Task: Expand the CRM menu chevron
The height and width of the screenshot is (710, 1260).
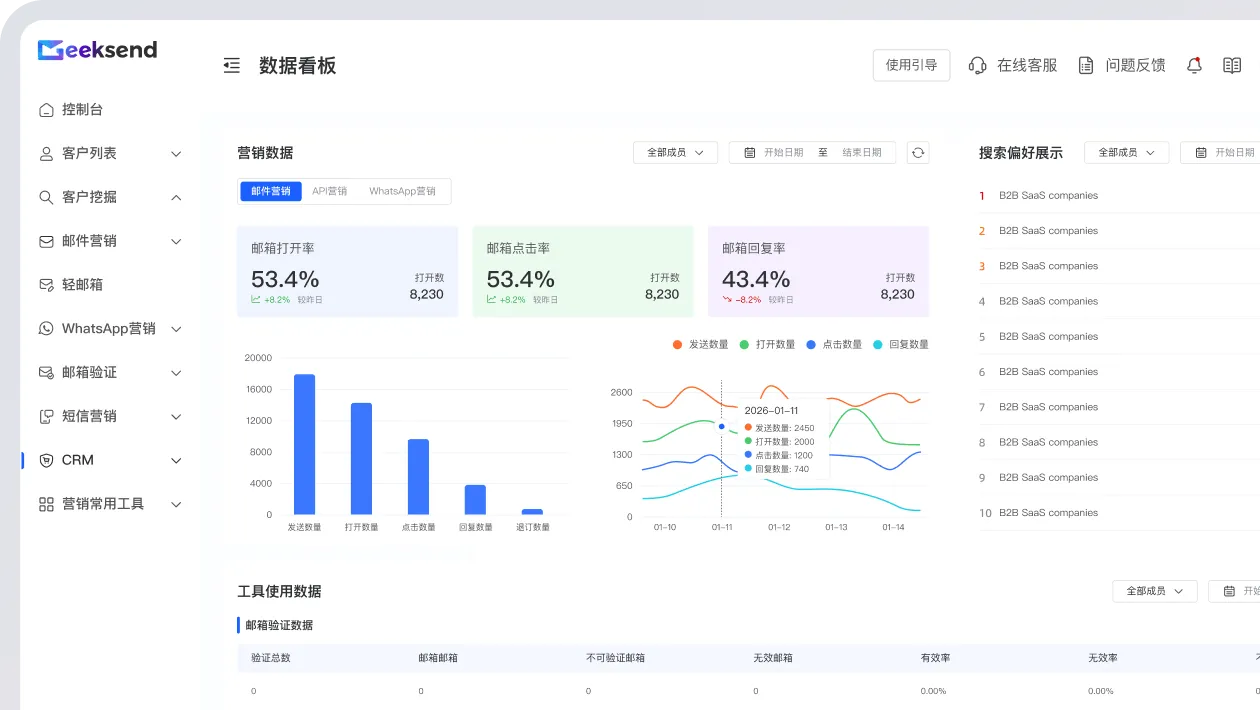Action: 176,461
